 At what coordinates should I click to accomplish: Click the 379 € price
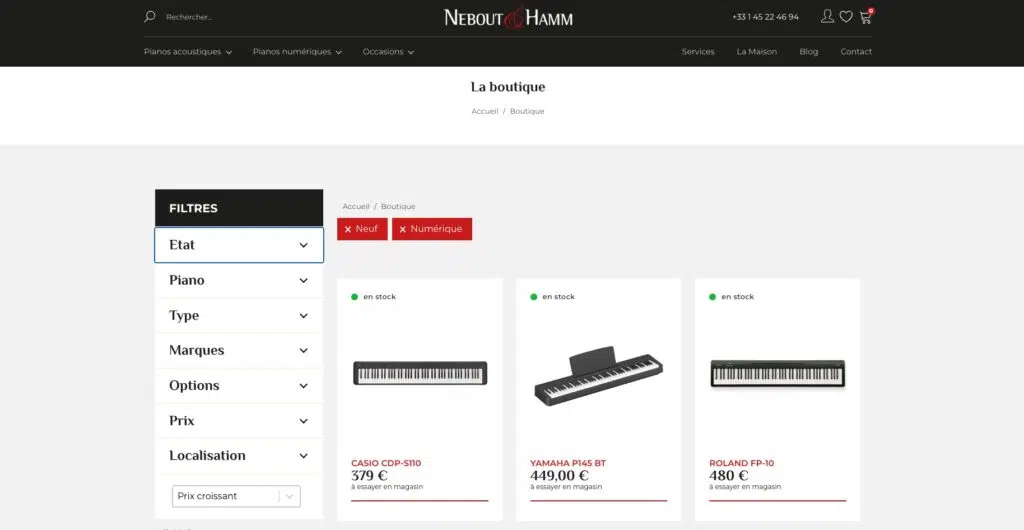click(370, 476)
